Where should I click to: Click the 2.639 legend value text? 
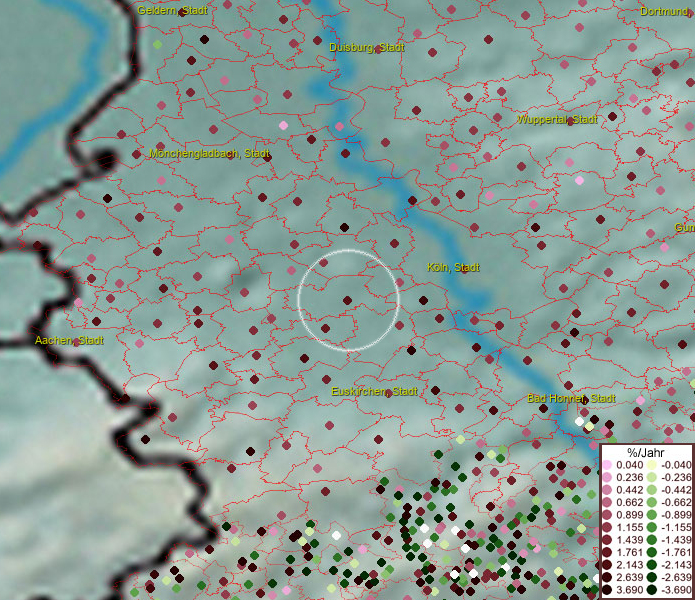pyautogui.click(x=629, y=577)
